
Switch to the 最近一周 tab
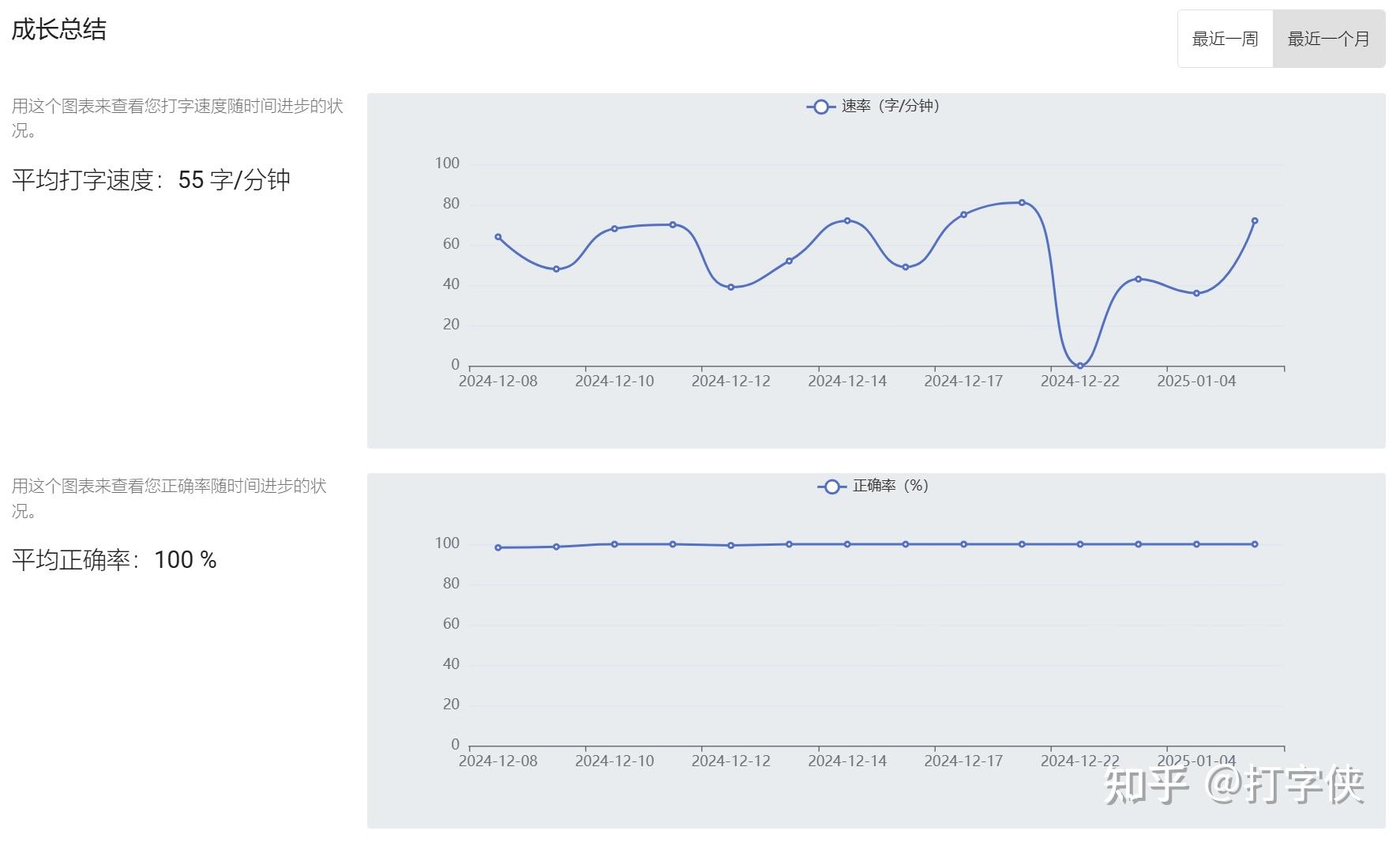point(1225,39)
